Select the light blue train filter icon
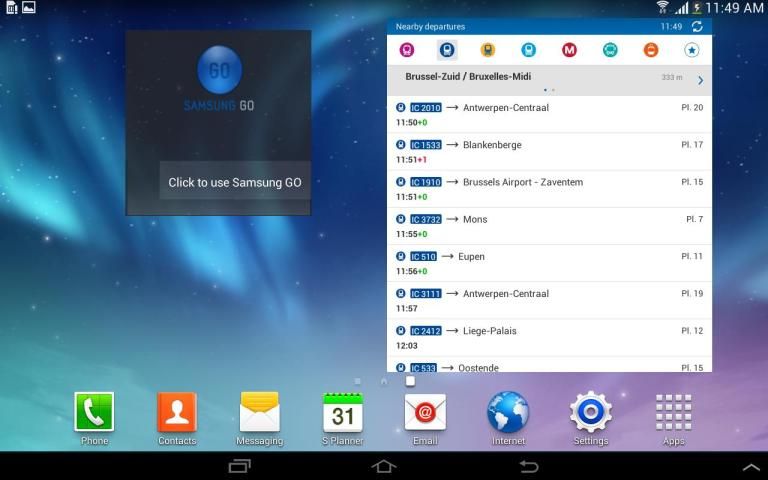The image size is (768, 480). (x=528, y=50)
